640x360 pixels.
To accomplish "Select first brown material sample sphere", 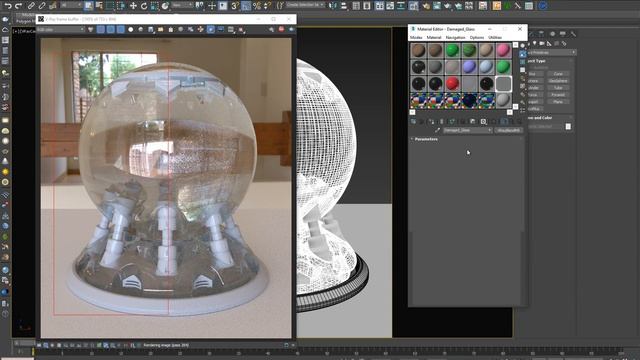I will pos(418,50).
